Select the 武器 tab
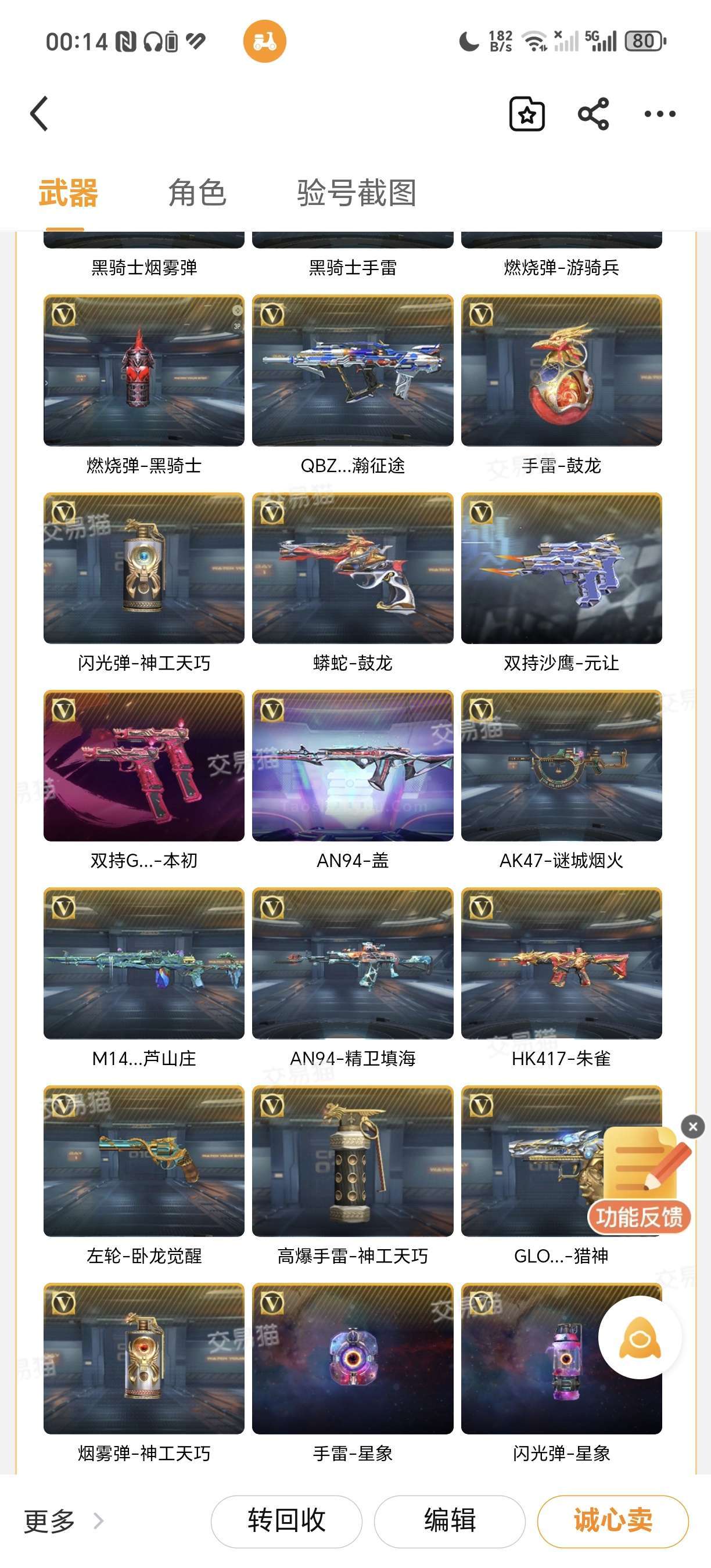Screen dimensions: 711x1568 (x=68, y=193)
